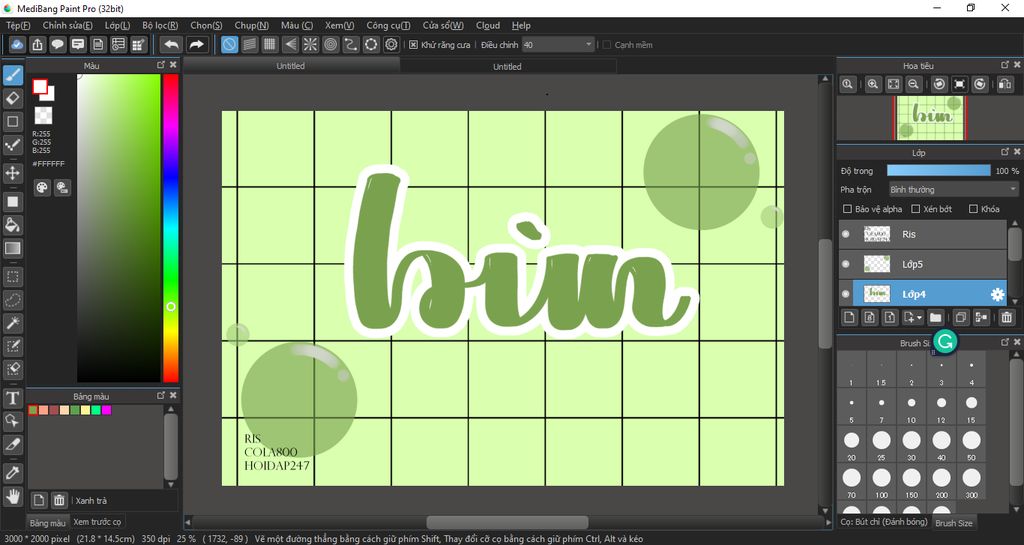This screenshot has height=545, width=1024.
Task: Enable curve snap guide
Action: pyautogui.click(x=351, y=44)
